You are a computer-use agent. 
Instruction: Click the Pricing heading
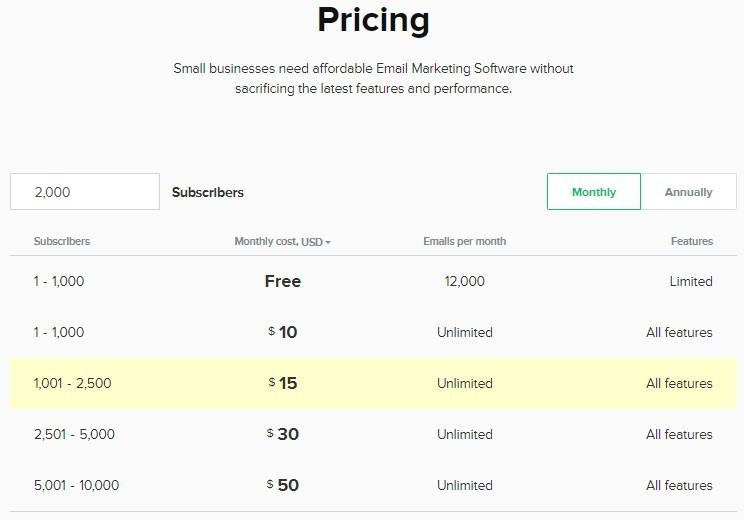[x=372, y=20]
